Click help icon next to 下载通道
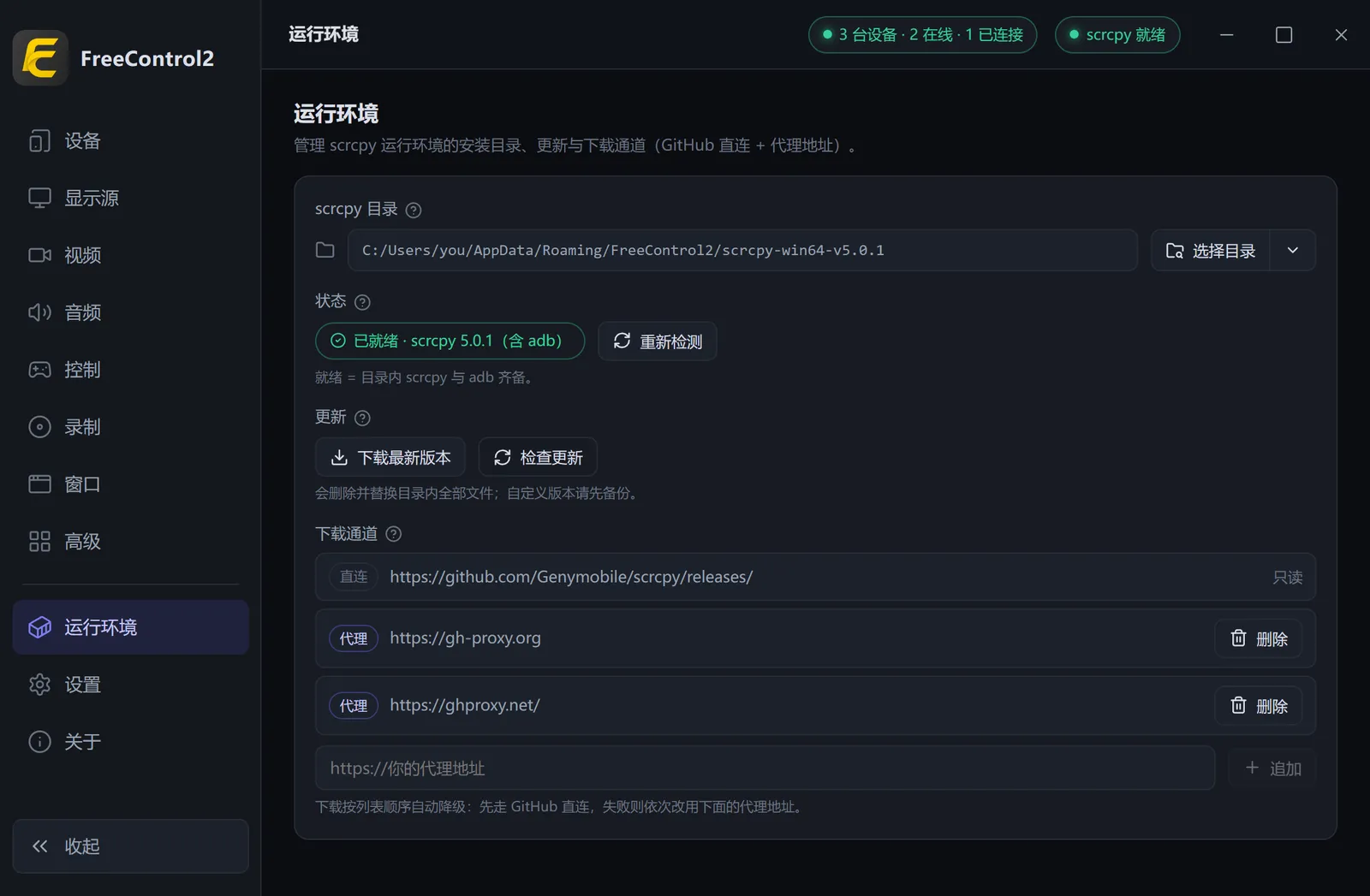Viewport: 1370px width, 896px height. coord(393,534)
